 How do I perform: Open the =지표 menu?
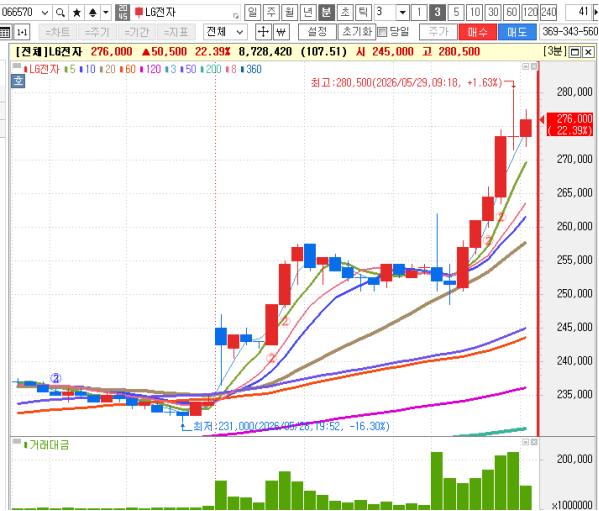[176, 32]
